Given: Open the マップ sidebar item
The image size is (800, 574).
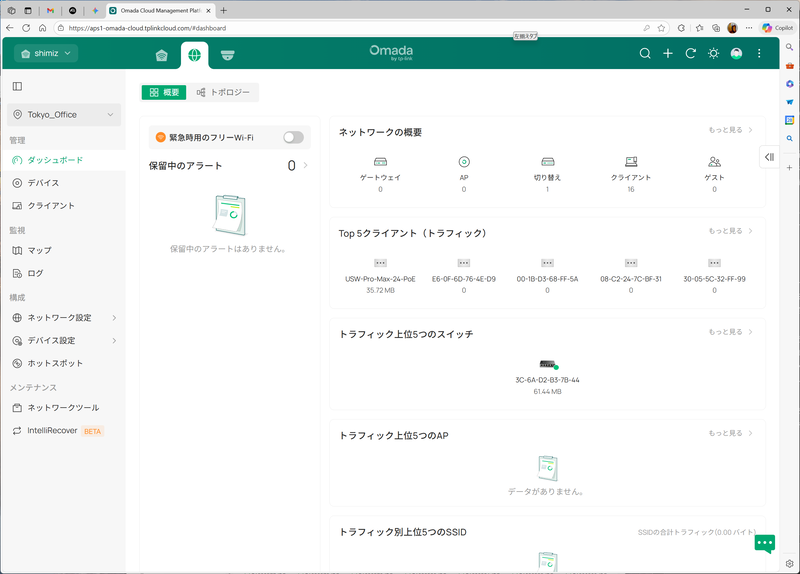Looking at the screenshot, I should point(62,251).
